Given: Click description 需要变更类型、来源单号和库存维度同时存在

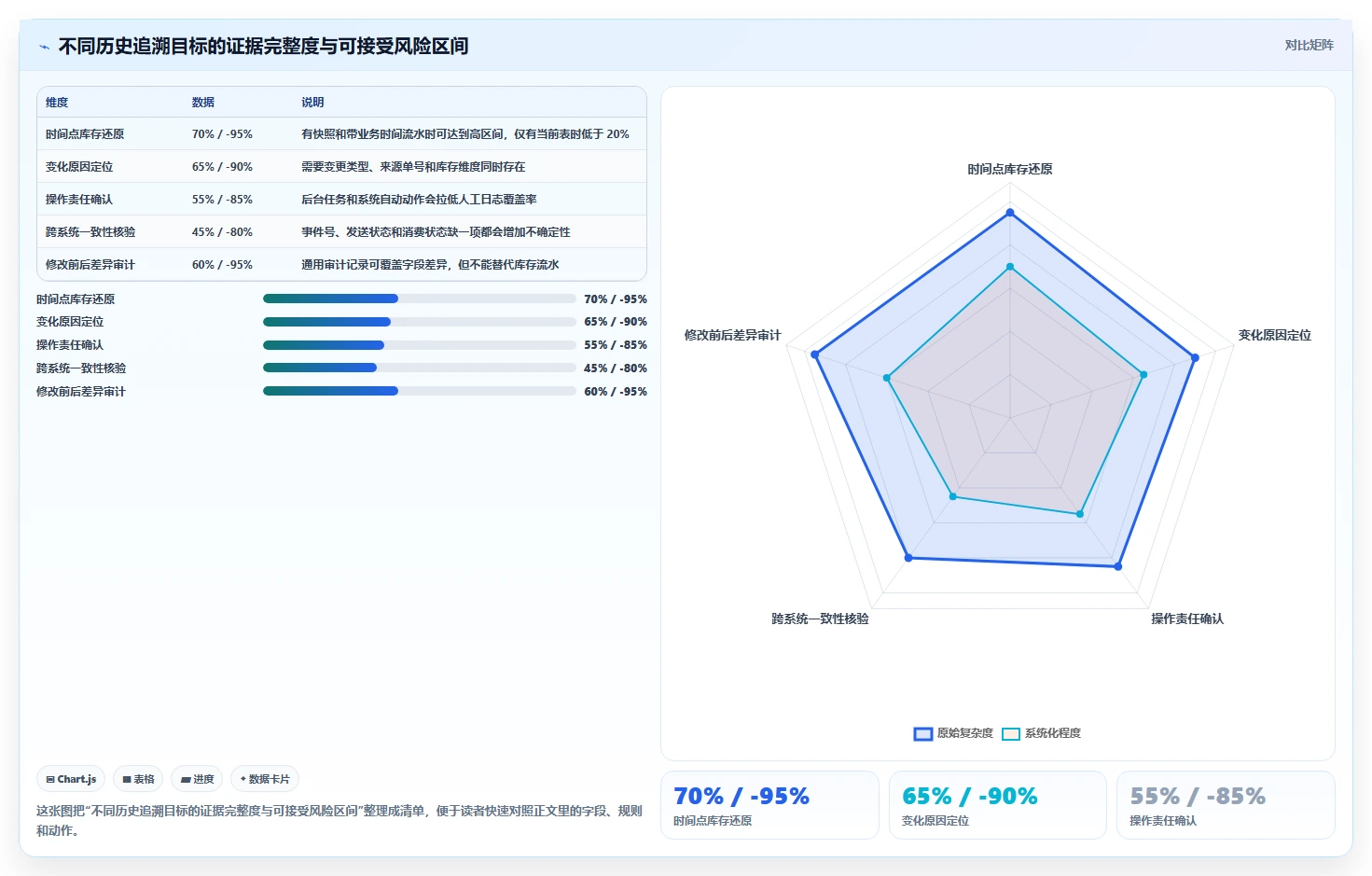Looking at the screenshot, I should [x=413, y=167].
